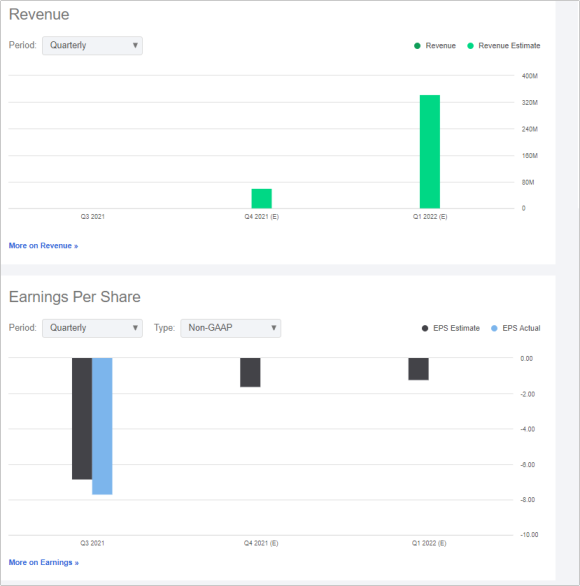Click the Type: label
The image size is (580, 586).
[x=164, y=328]
